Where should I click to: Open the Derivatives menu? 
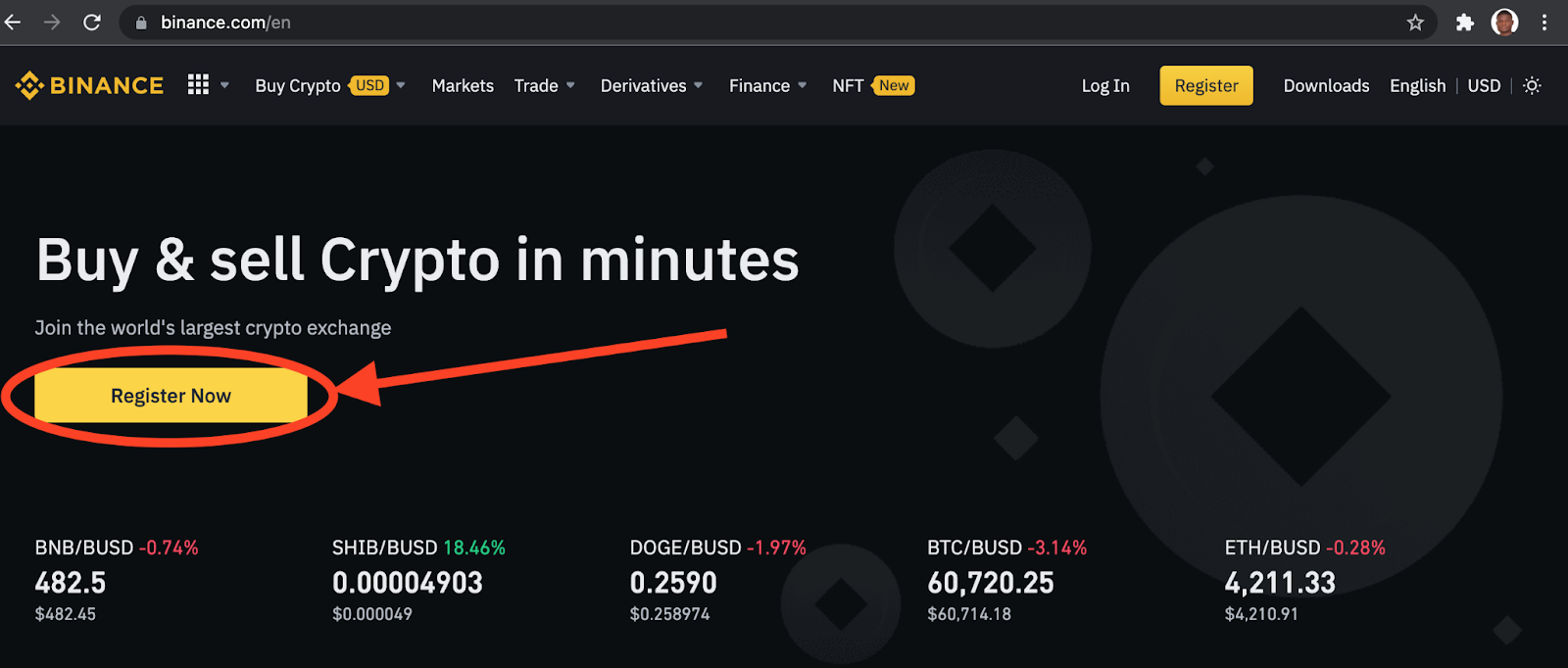click(643, 86)
